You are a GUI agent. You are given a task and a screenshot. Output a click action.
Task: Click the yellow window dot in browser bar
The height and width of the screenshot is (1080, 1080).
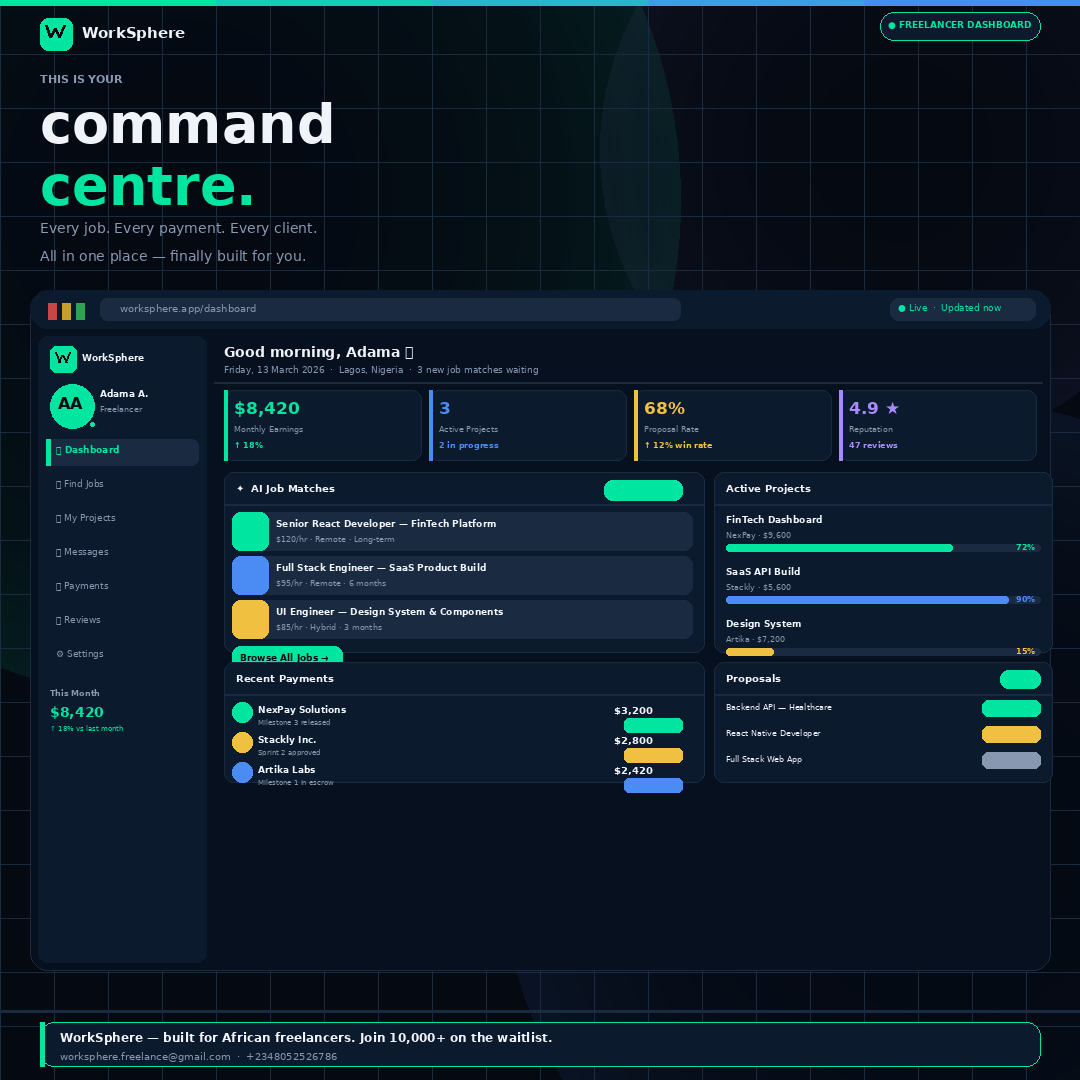pos(67,311)
